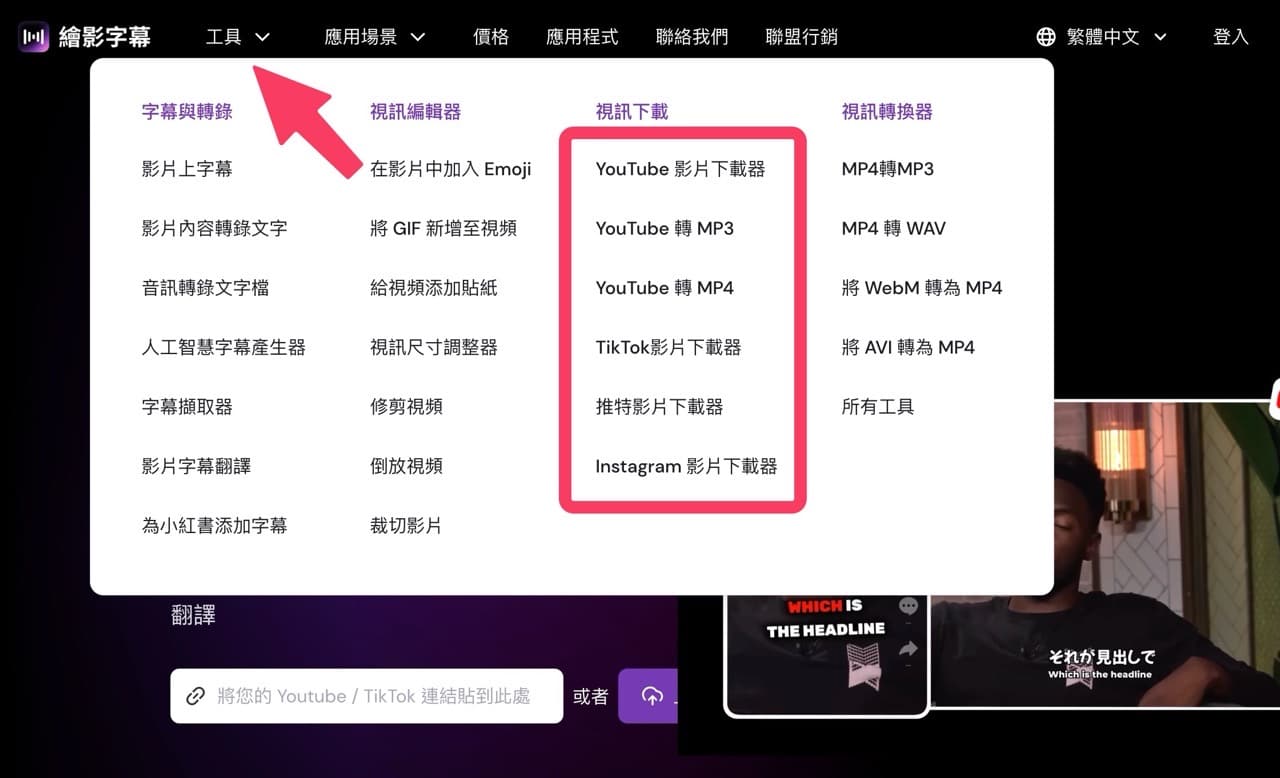Select 修剪視頻 tool
Image resolution: width=1280 pixels, height=778 pixels.
[x=406, y=407]
